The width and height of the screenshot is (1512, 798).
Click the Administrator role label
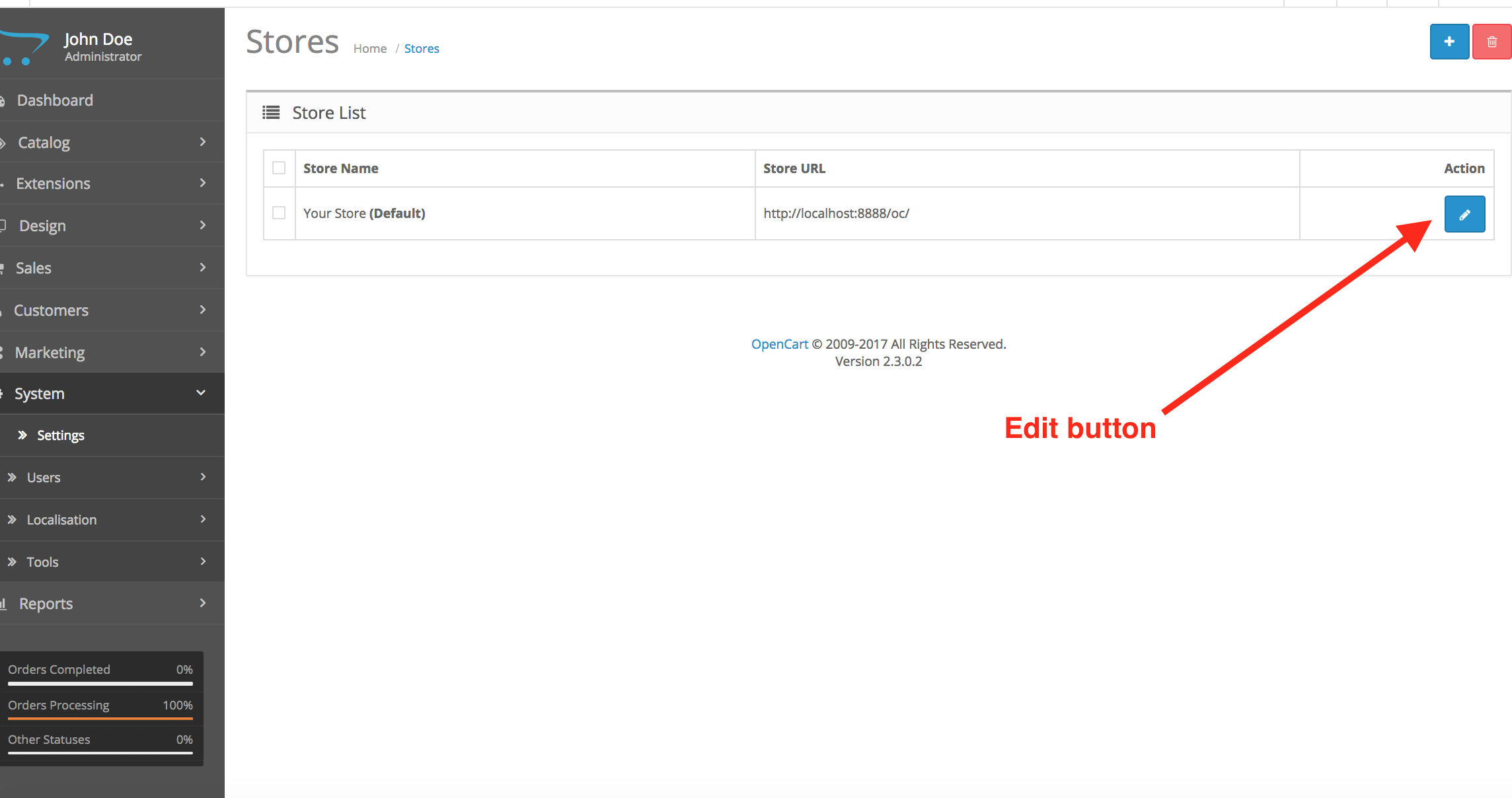pyautogui.click(x=103, y=57)
